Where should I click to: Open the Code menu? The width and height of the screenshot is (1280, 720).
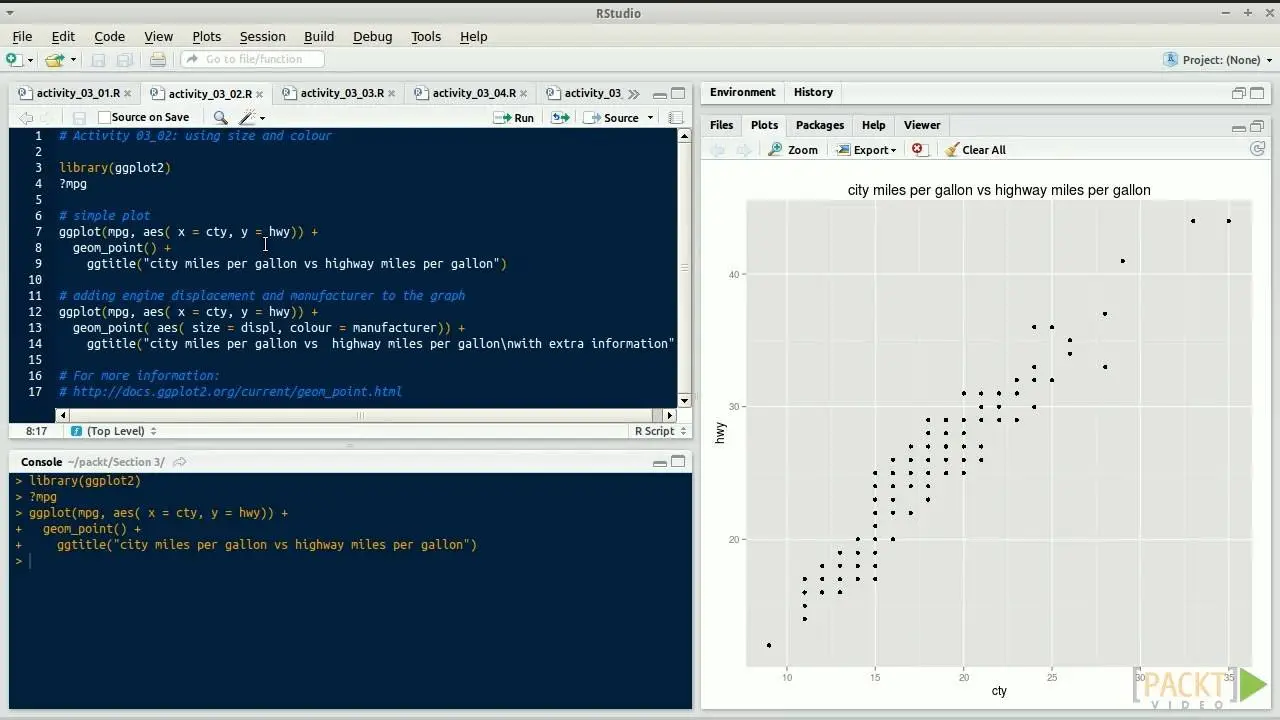tap(109, 36)
